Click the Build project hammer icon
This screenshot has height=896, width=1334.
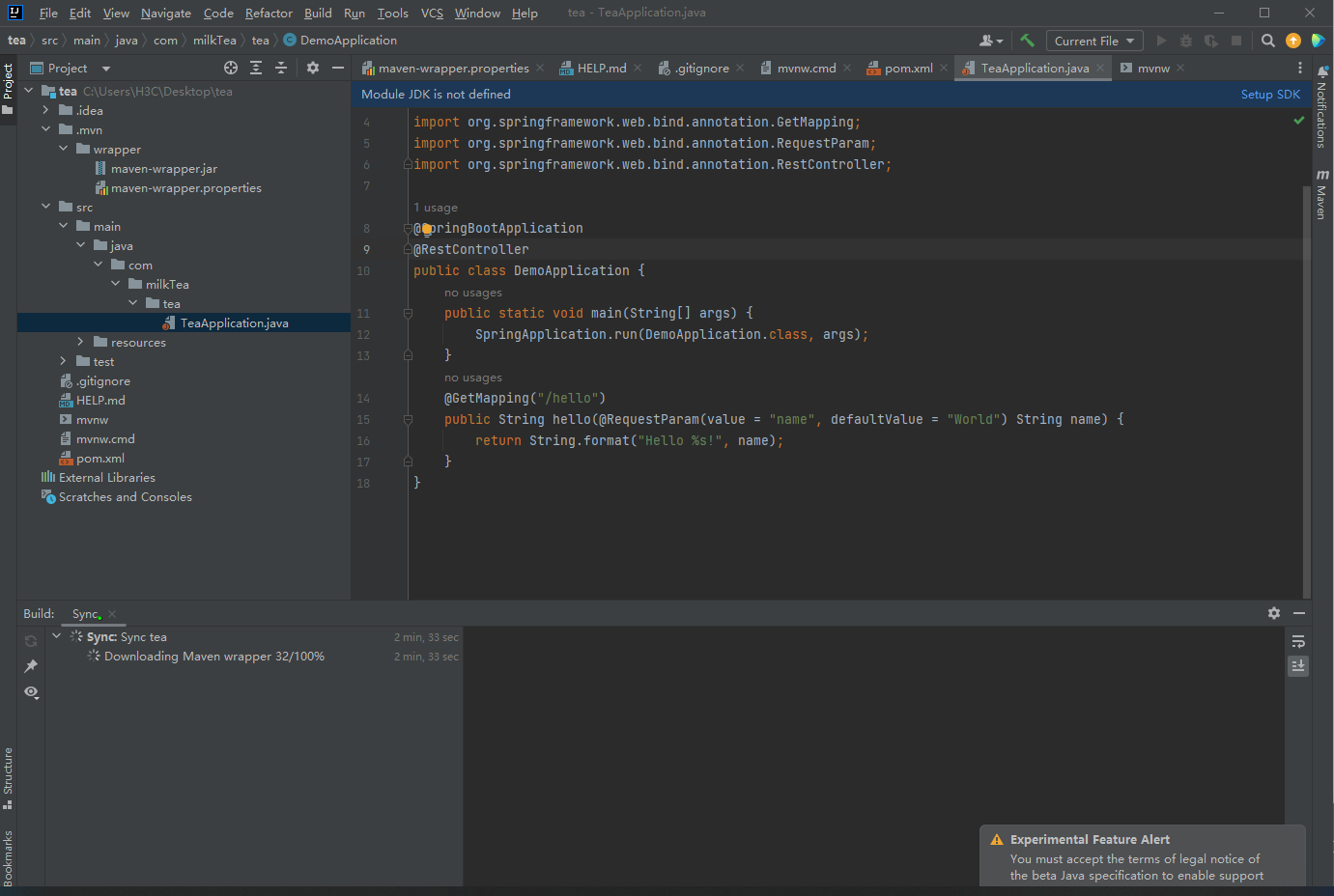pyautogui.click(x=1027, y=41)
